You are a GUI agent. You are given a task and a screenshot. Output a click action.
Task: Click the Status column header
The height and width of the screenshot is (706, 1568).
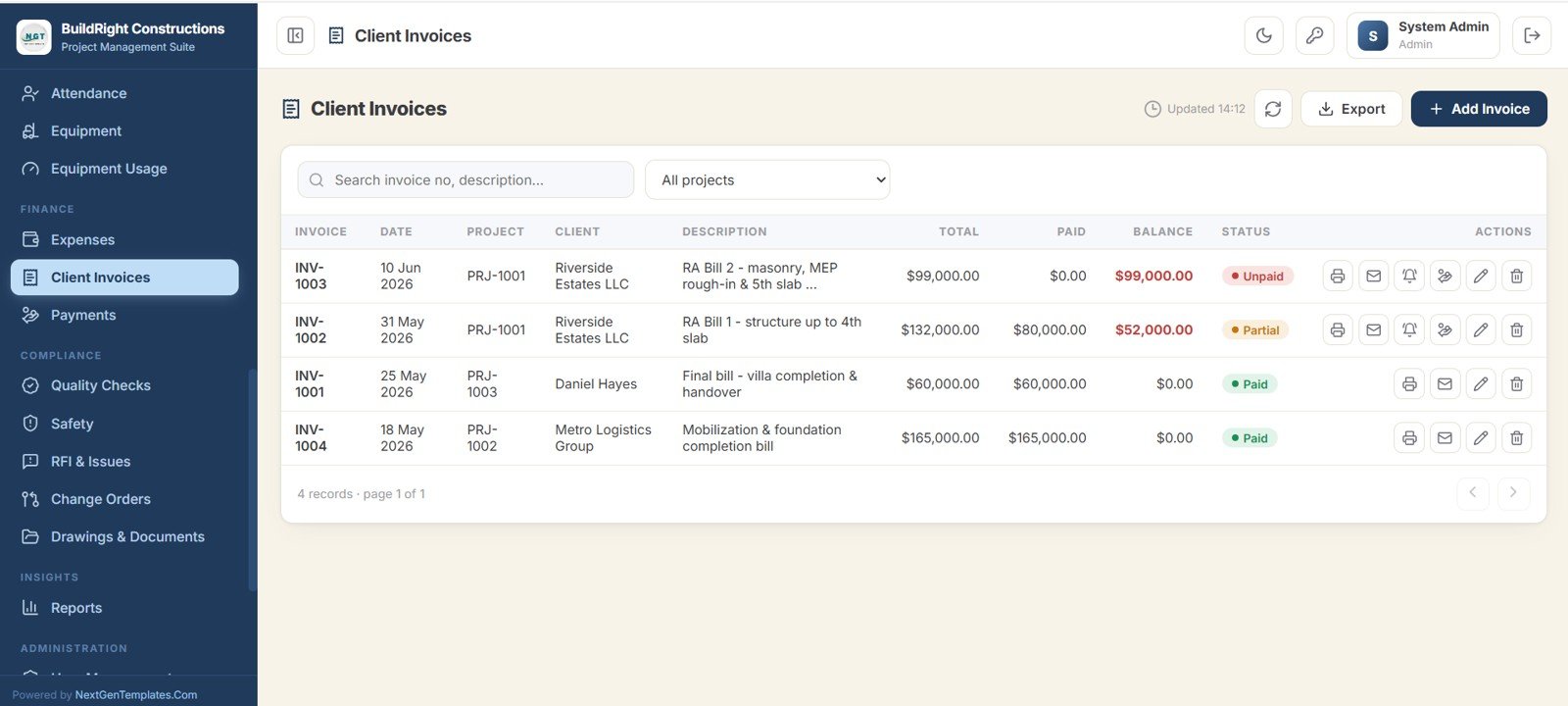(x=1246, y=232)
